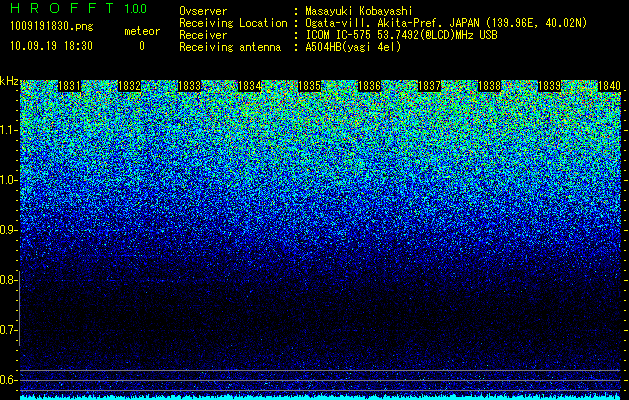This screenshot has width=629, height=400.
Task: Click the 1834 time marker
Action: 250,86
